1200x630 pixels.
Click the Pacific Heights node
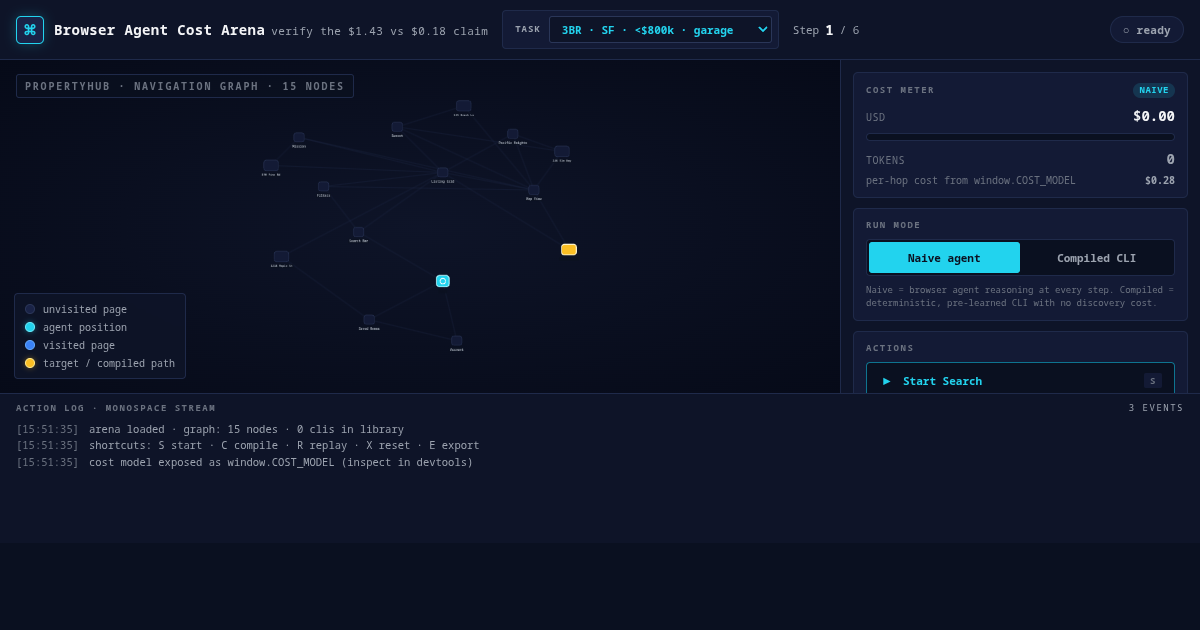coord(513,134)
